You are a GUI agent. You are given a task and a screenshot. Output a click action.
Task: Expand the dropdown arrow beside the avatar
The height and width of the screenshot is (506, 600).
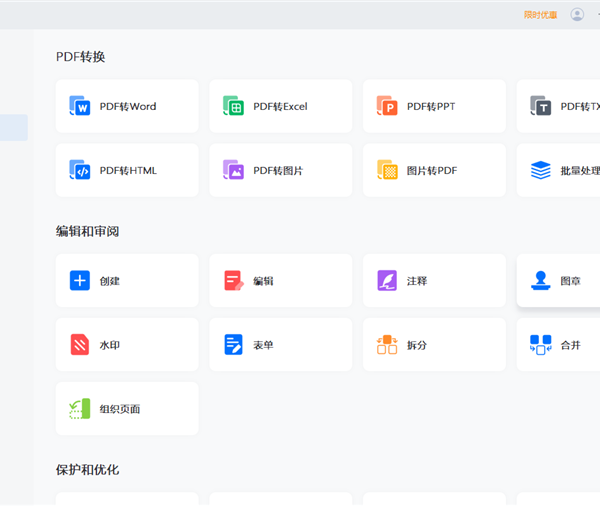597,15
